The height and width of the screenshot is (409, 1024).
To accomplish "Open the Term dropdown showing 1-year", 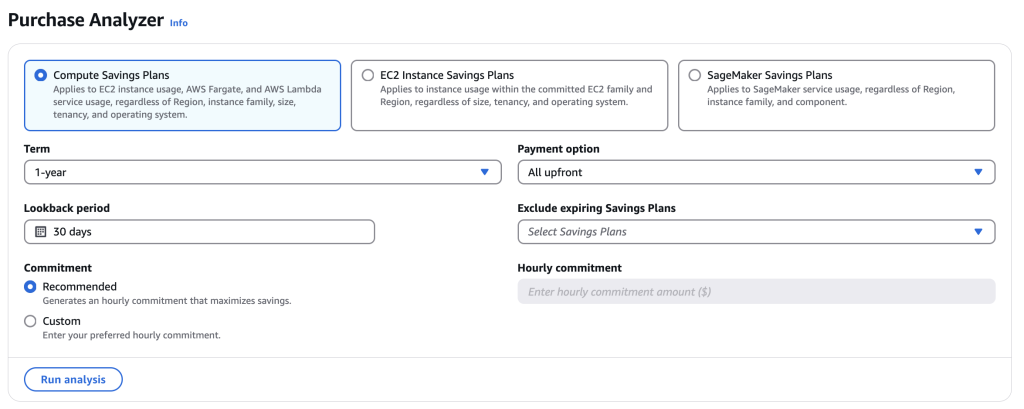I will [x=263, y=172].
